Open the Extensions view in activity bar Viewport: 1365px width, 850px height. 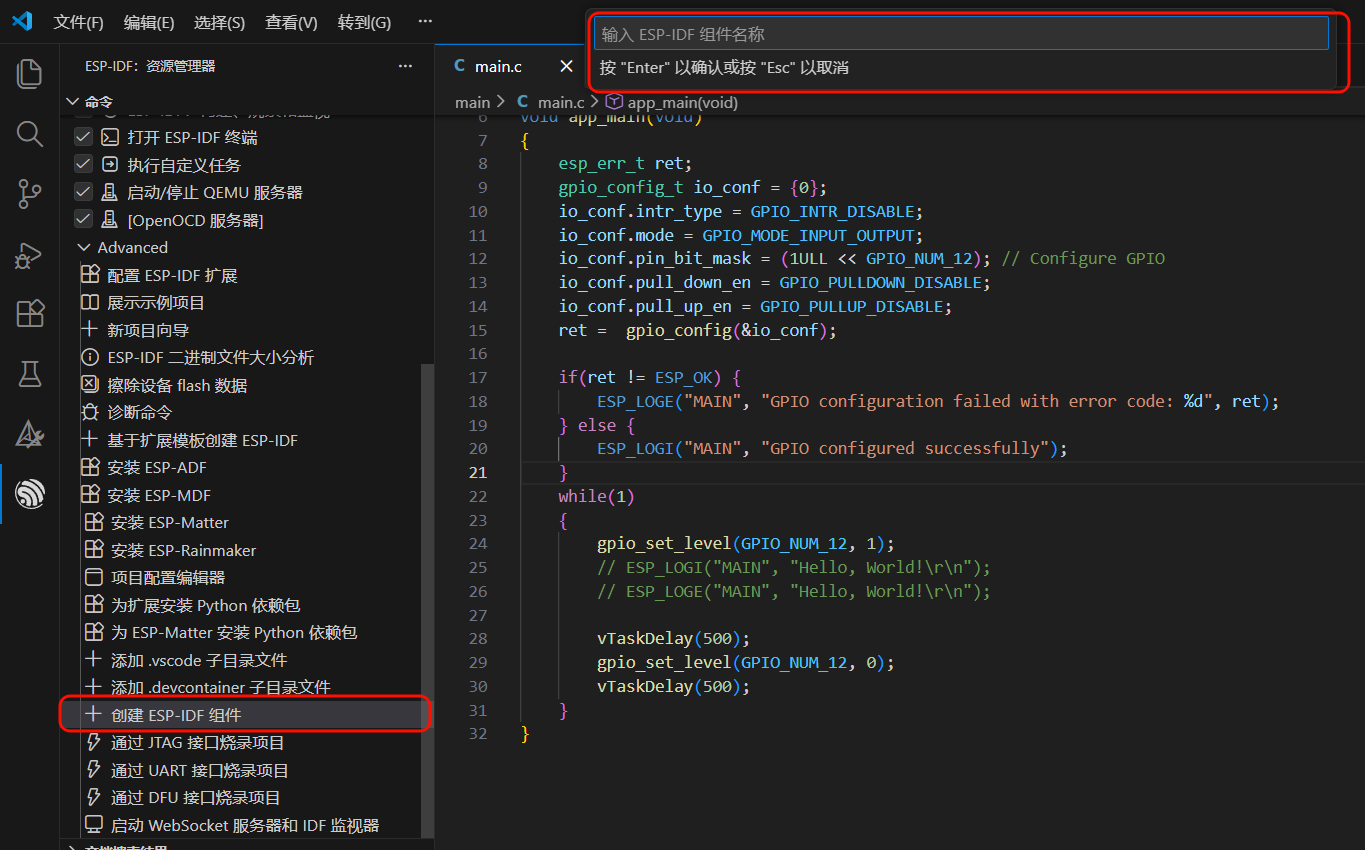[30, 314]
